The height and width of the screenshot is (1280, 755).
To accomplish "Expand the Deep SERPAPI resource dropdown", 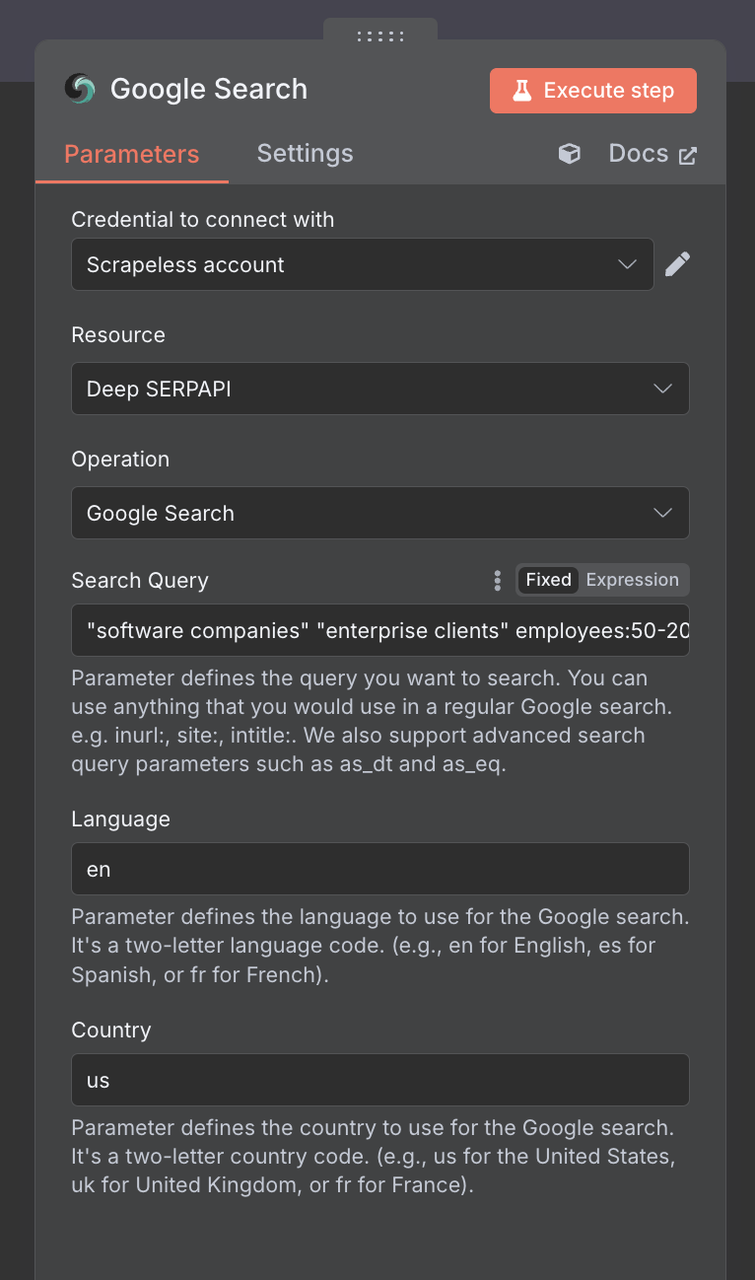I will click(x=380, y=388).
